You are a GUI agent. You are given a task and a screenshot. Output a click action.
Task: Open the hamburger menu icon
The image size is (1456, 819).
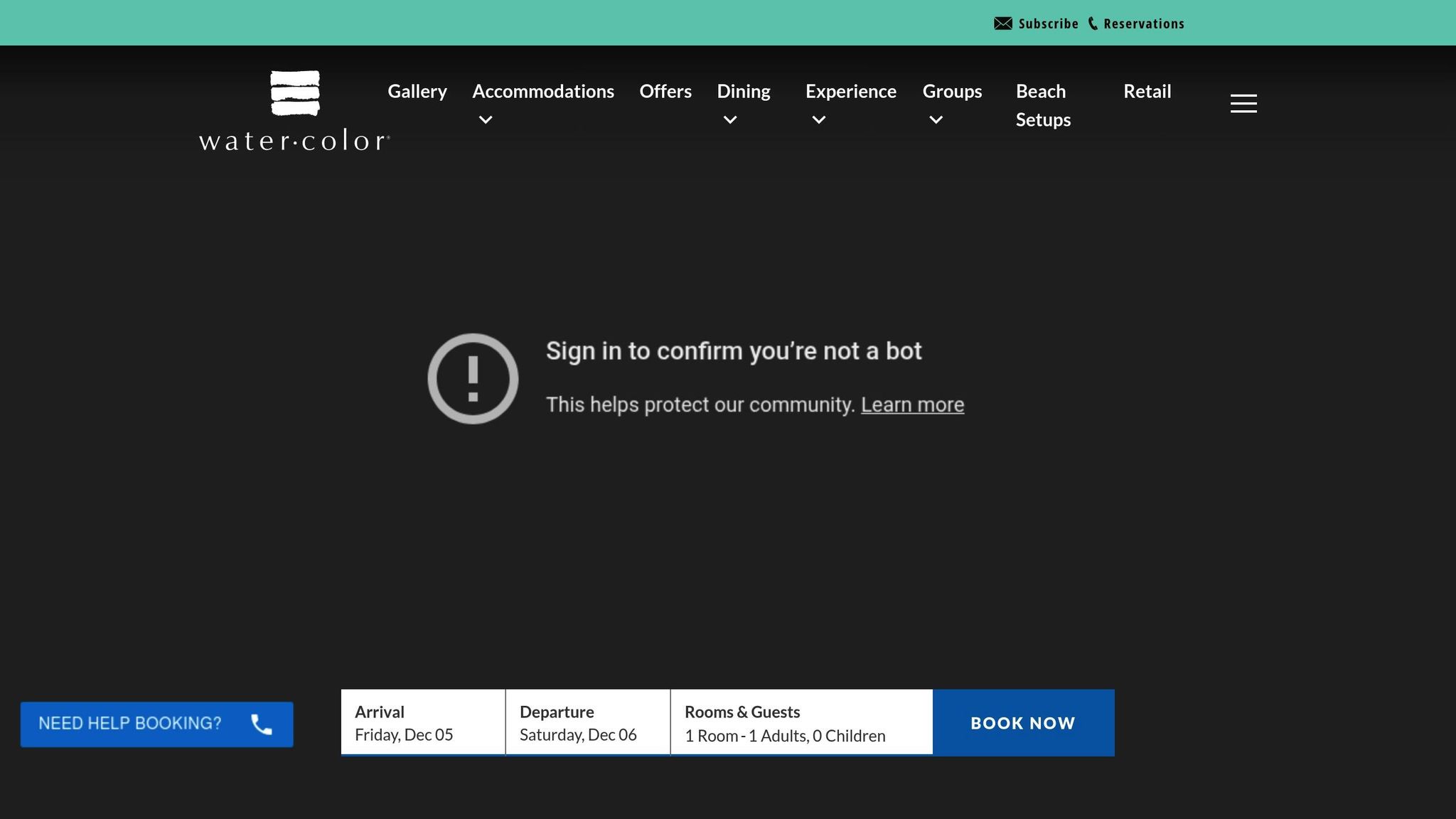click(x=1243, y=104)
